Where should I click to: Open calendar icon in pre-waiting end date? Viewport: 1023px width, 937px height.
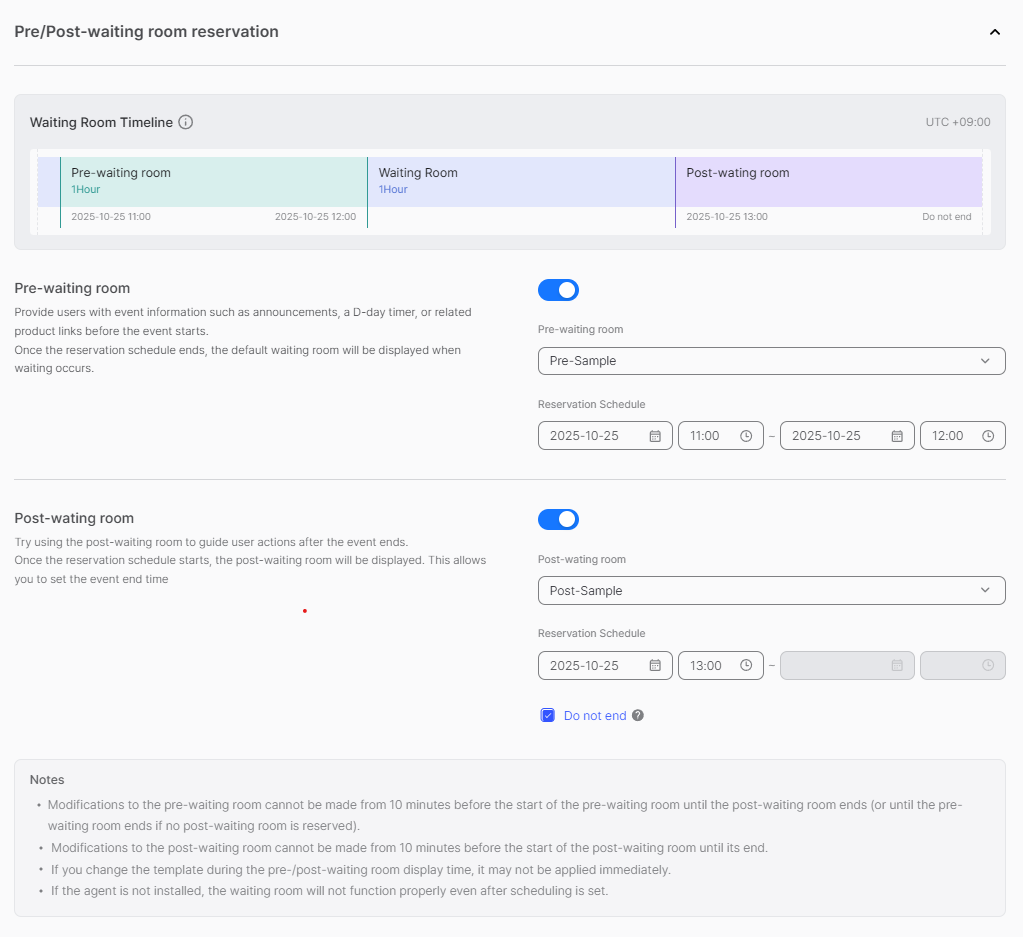point(897,436)
